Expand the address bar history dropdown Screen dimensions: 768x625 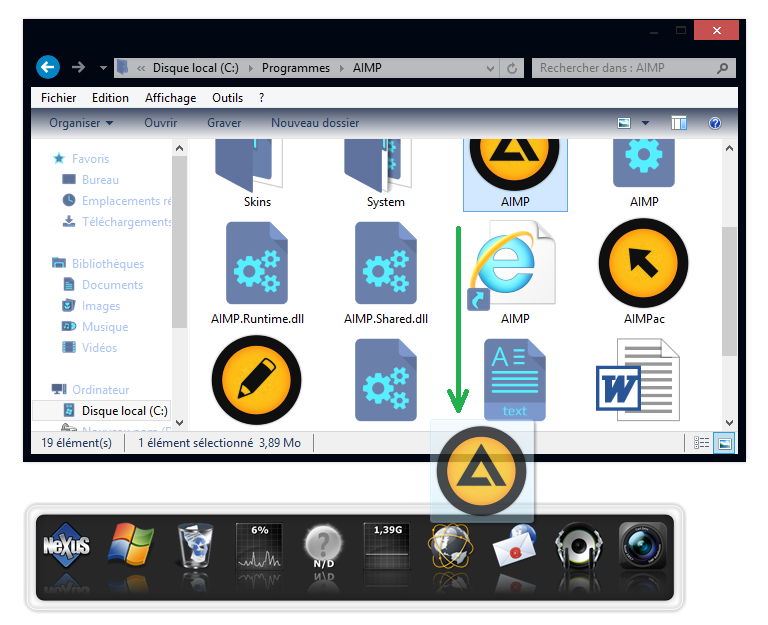tap(490, 69)
